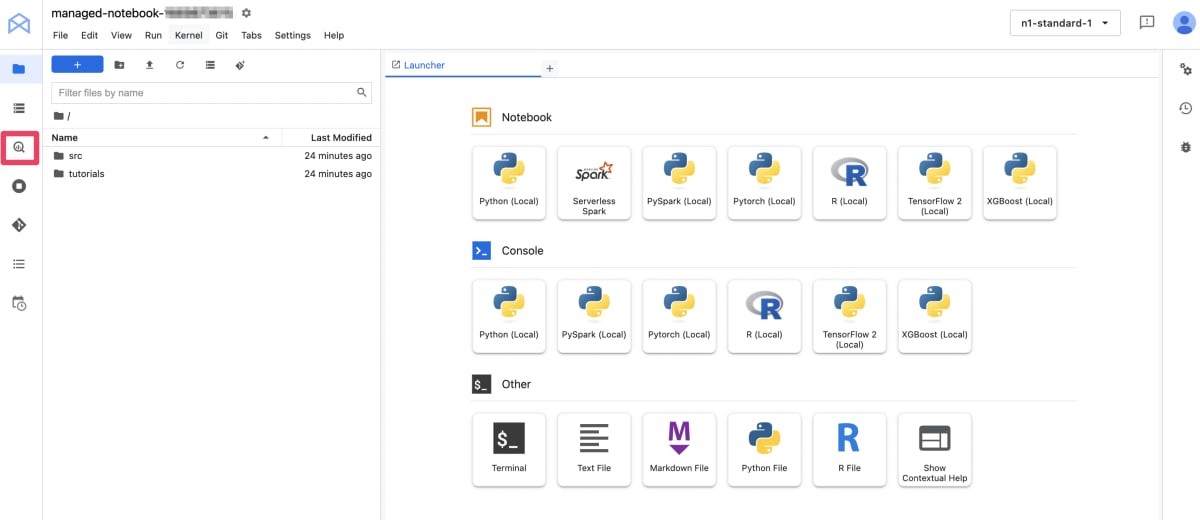The width and height of the screenshot is (1200, 520).
Task: Open Pytorch (Local) console
Action: point(679,316)
